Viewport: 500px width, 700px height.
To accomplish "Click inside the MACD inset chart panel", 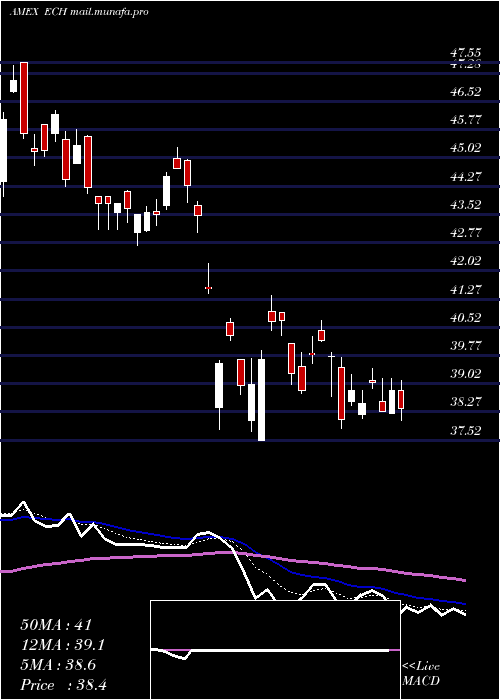I will tap(275, 650).
